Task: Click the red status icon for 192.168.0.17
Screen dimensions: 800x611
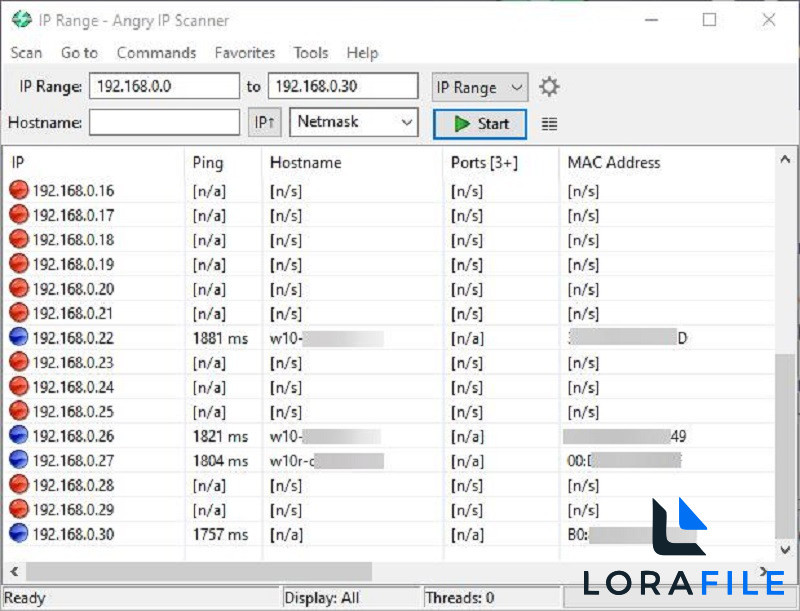Action: (x=19, y=215)
